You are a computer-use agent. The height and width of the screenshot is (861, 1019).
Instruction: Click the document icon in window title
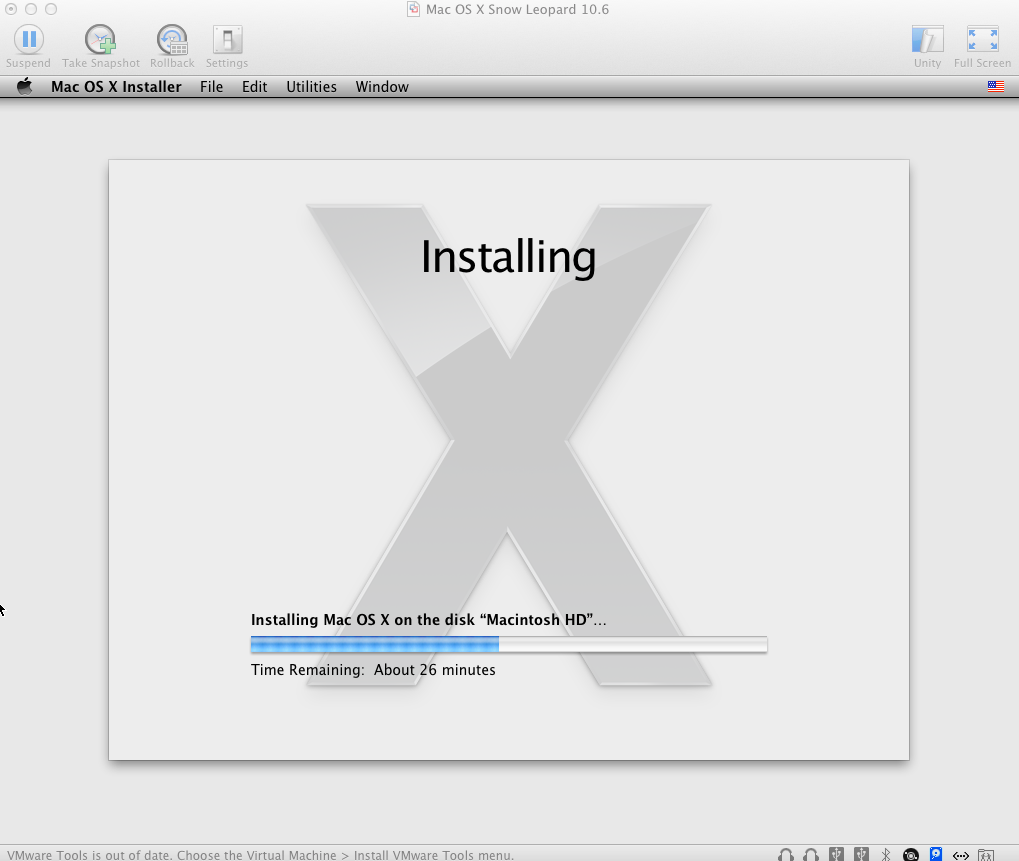[413, 9]
